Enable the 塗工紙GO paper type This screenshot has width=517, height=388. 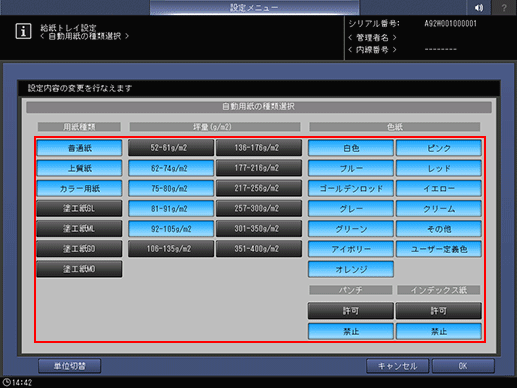(79, 249)
